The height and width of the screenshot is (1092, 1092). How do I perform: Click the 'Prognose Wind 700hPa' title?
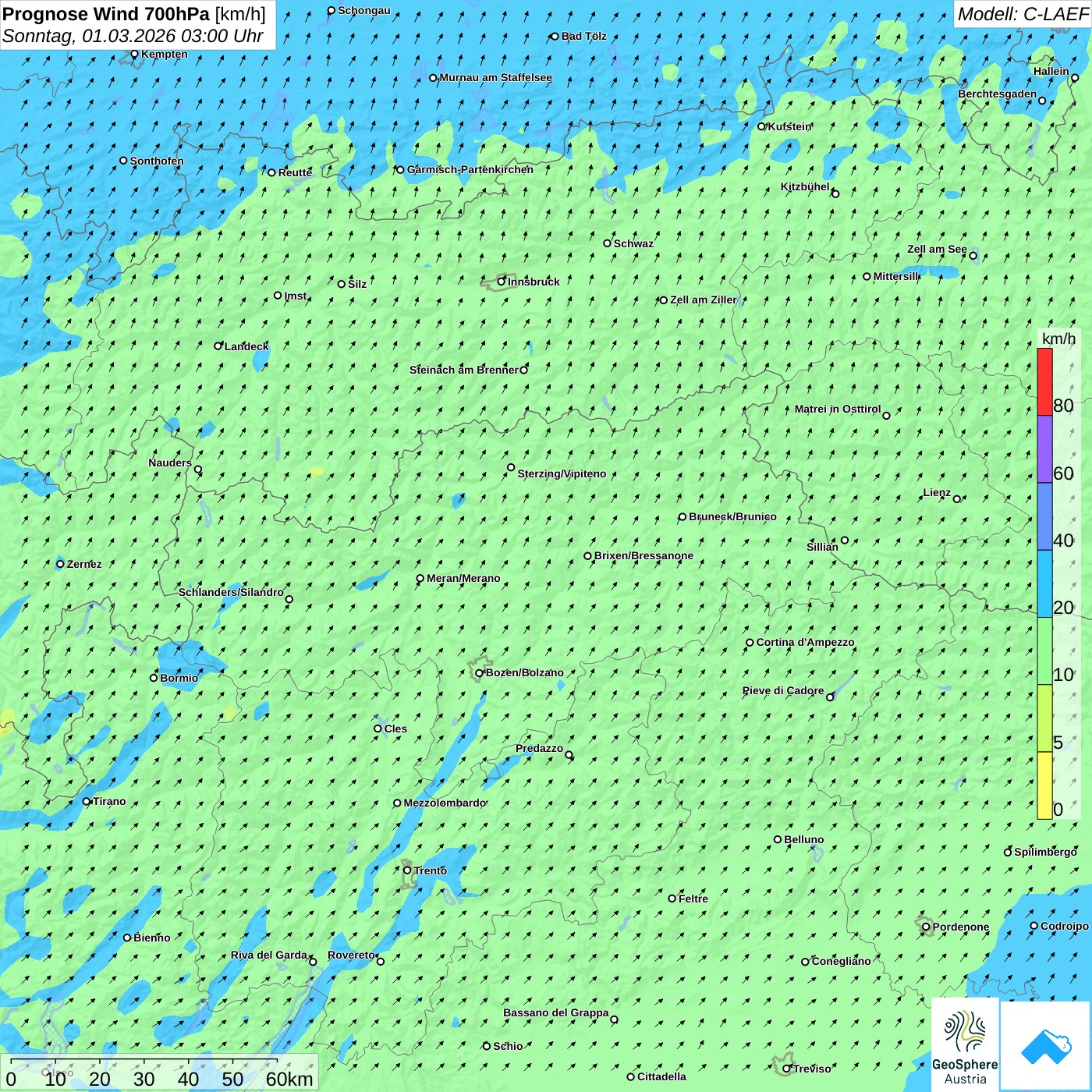click(x=106, y=14)
